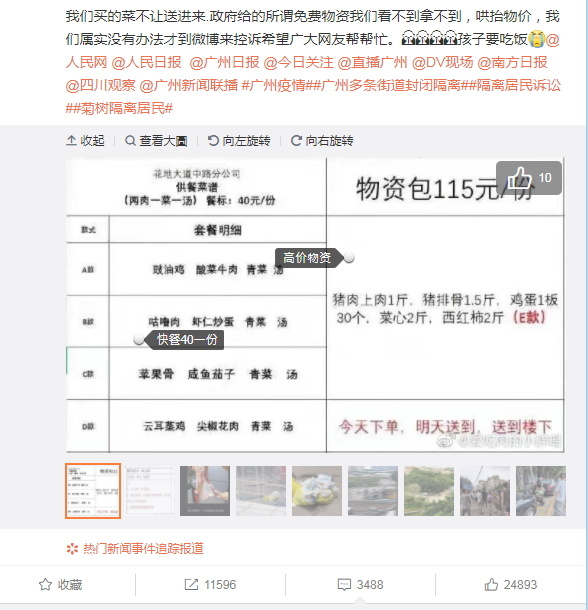Open the comments icon showing 3488
Image resolution: width=588 pixels, height=610 pixels.
[344, 584]
